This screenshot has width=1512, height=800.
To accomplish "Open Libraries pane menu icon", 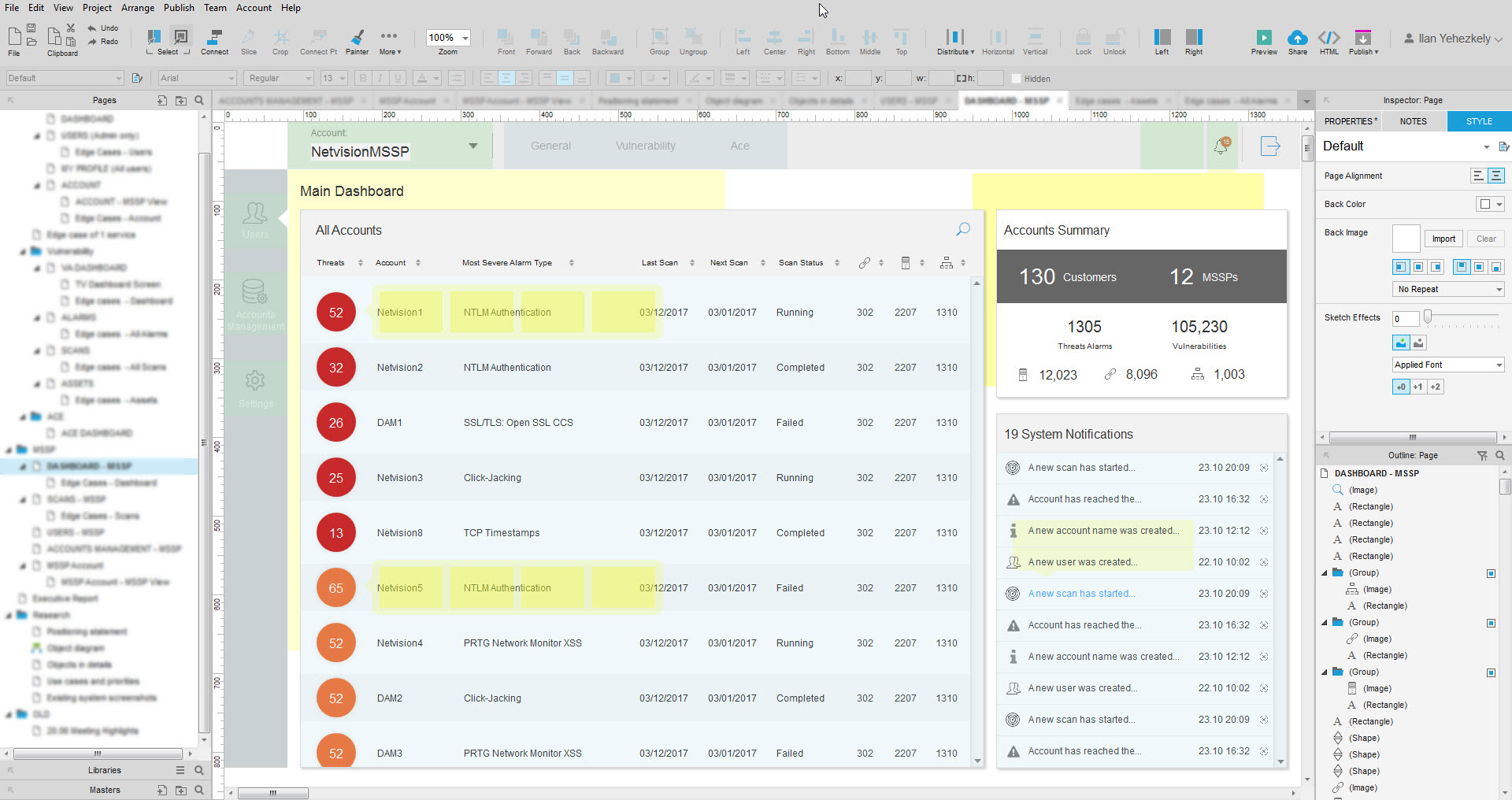I will 180,770.
